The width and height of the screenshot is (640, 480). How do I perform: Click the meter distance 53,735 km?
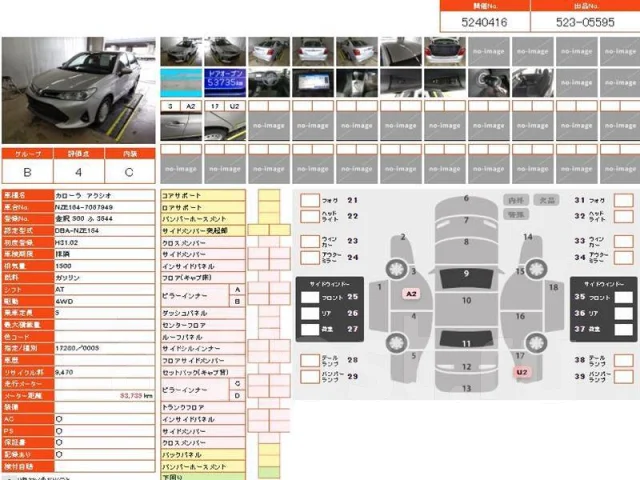[x=136, y=396]
